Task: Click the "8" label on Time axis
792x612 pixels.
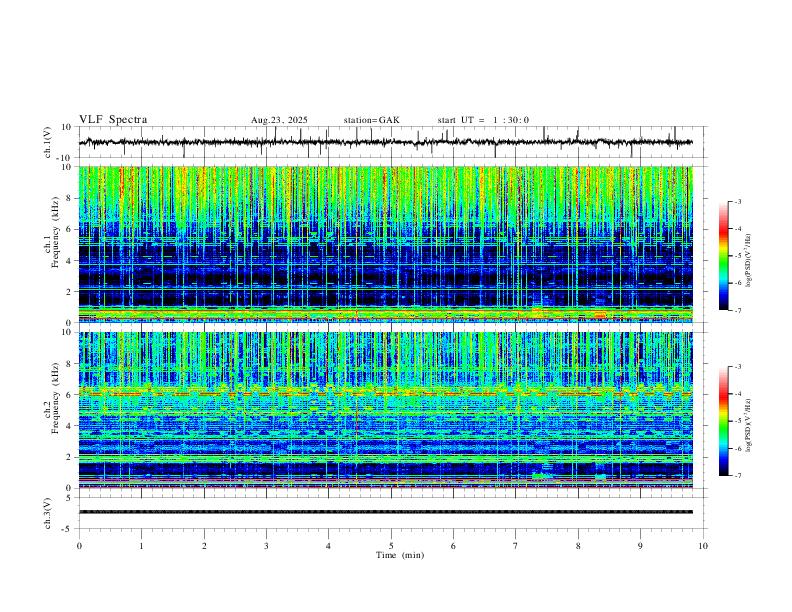Action: (x=578, y=546)
